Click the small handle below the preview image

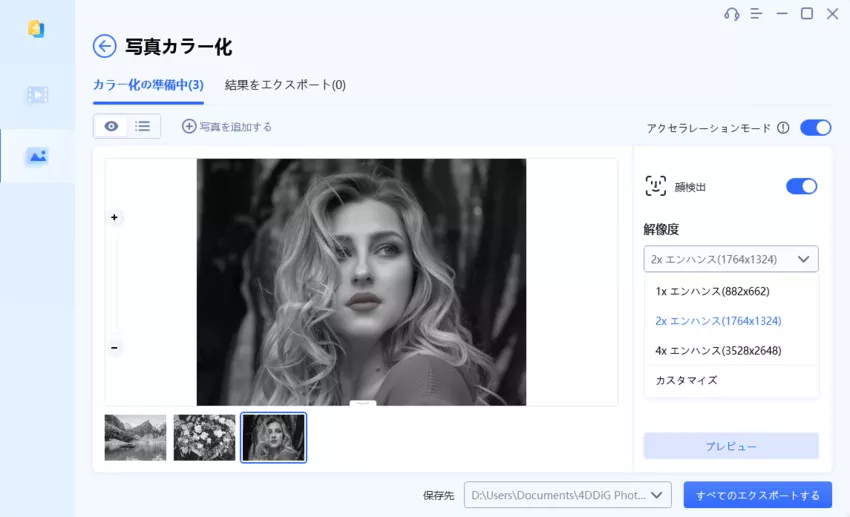363,403
